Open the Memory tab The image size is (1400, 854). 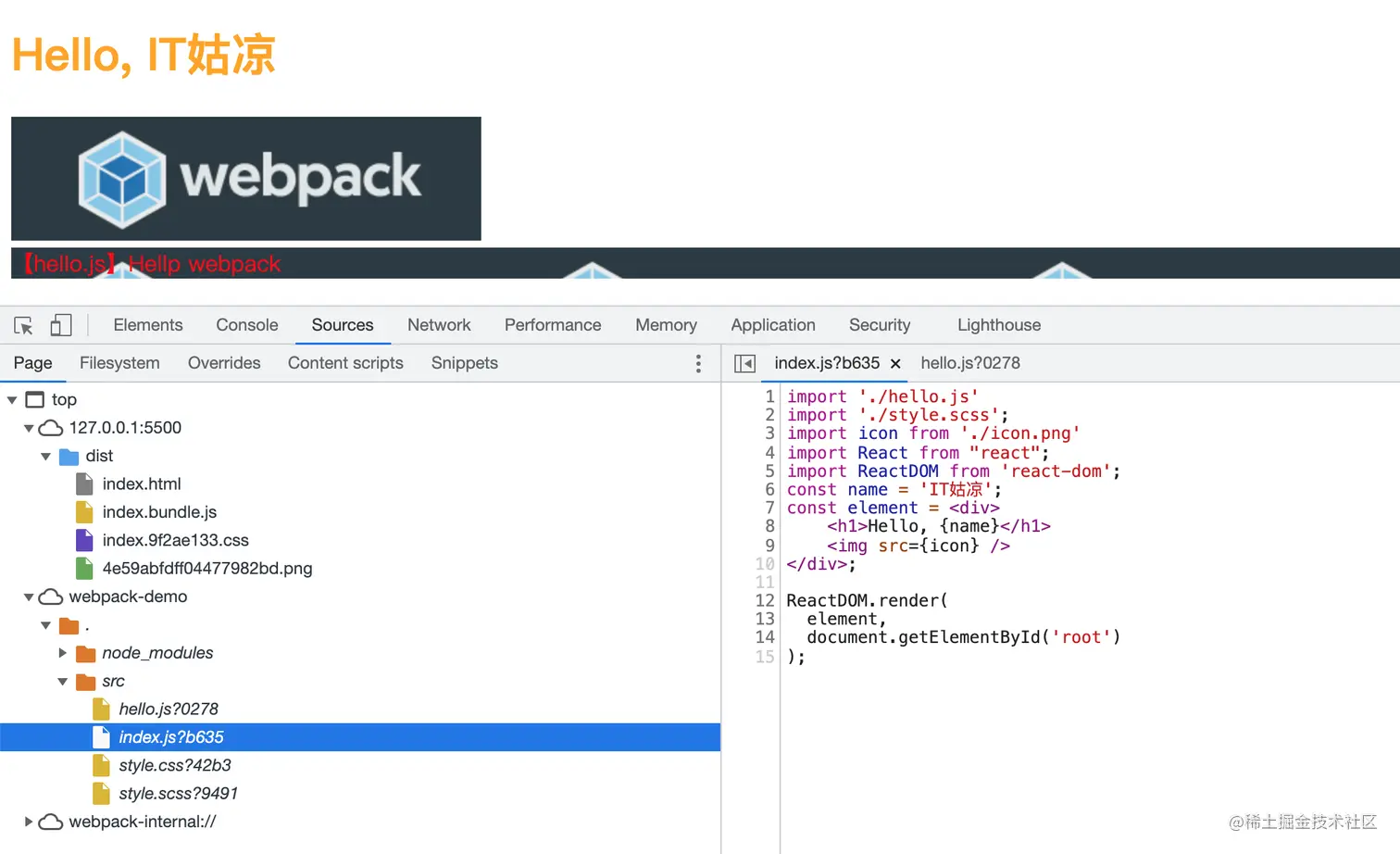coord(666,325)
